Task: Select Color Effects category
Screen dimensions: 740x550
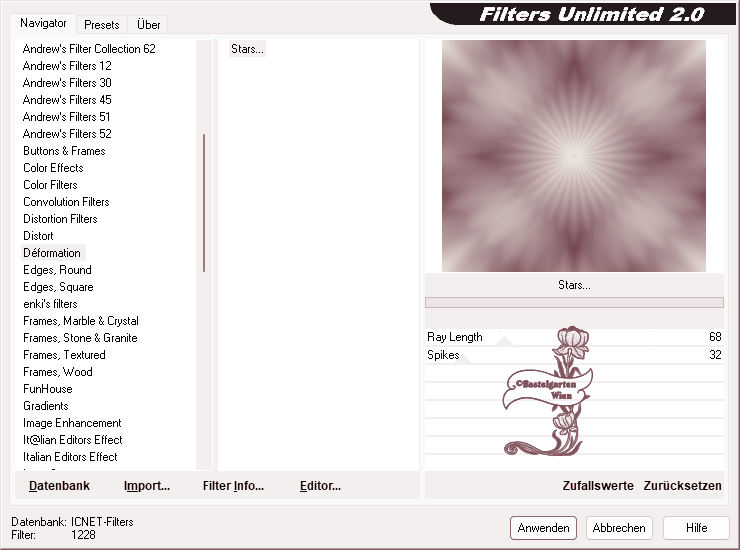Action: 53,168
